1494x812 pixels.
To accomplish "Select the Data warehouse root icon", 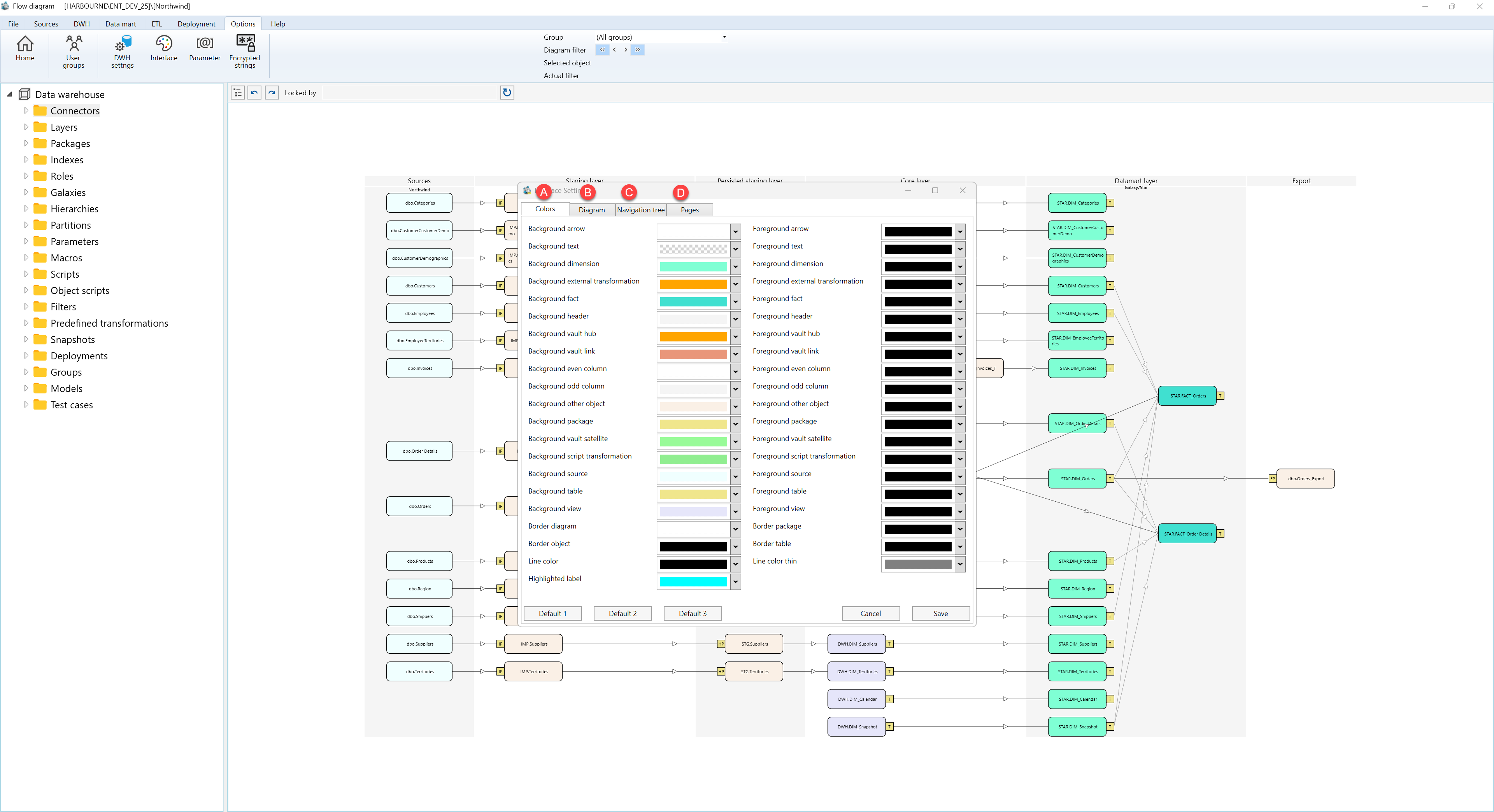I will (25, 94).
